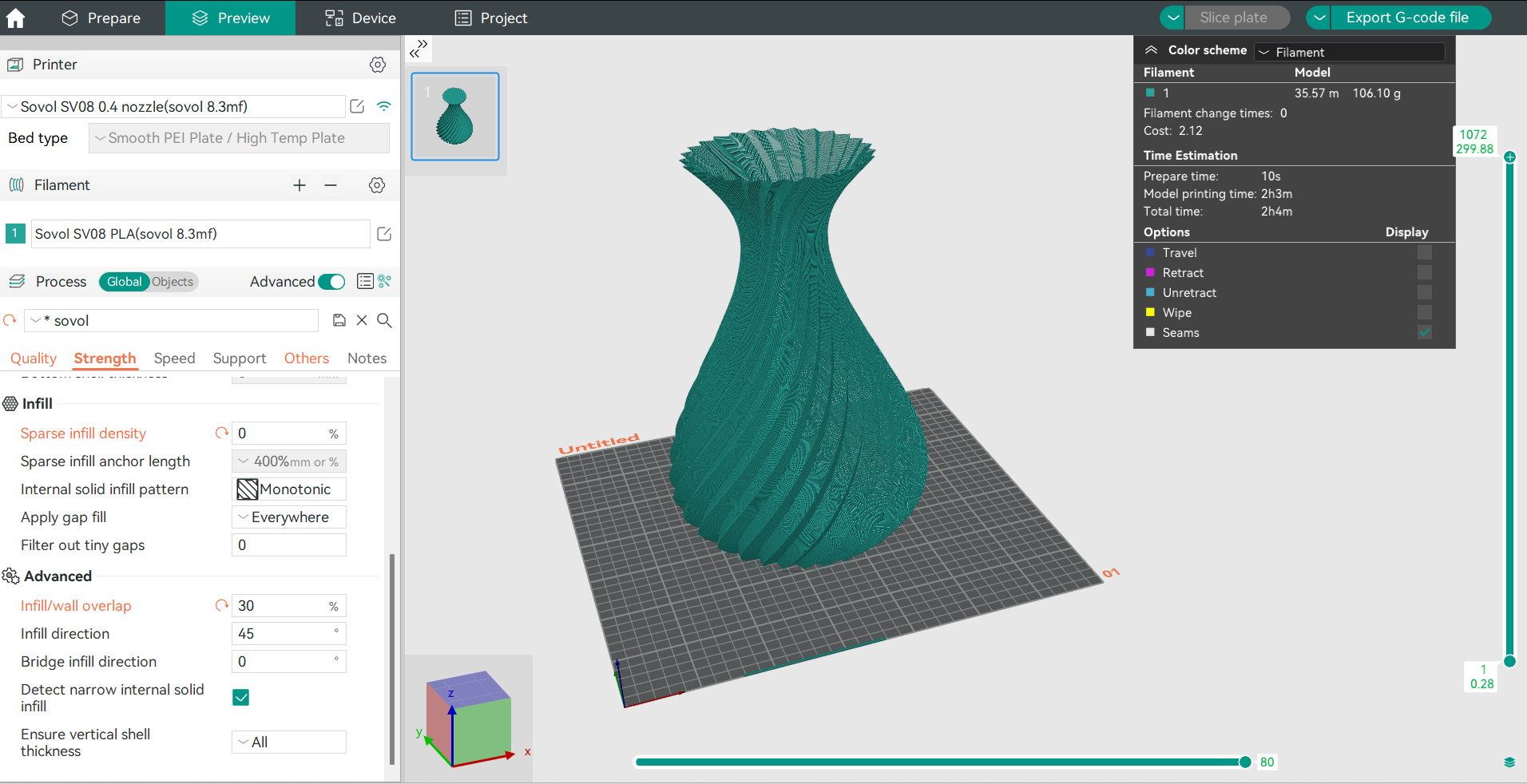1527x784 pixels.
Task: Expand Ensure vertical shell thickness dropdown
Action: (289, 742)
